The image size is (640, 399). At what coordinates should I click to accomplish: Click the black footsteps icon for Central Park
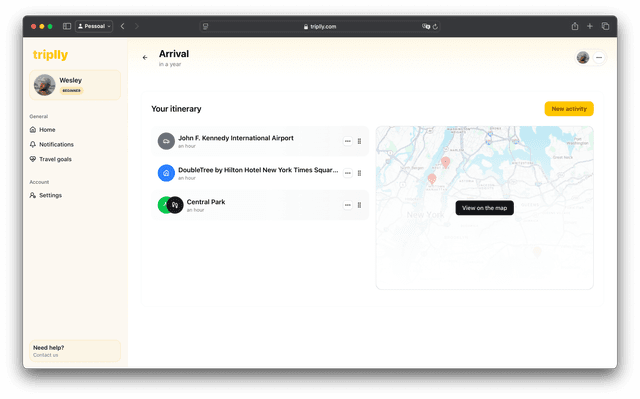click(x=175, y=205)
